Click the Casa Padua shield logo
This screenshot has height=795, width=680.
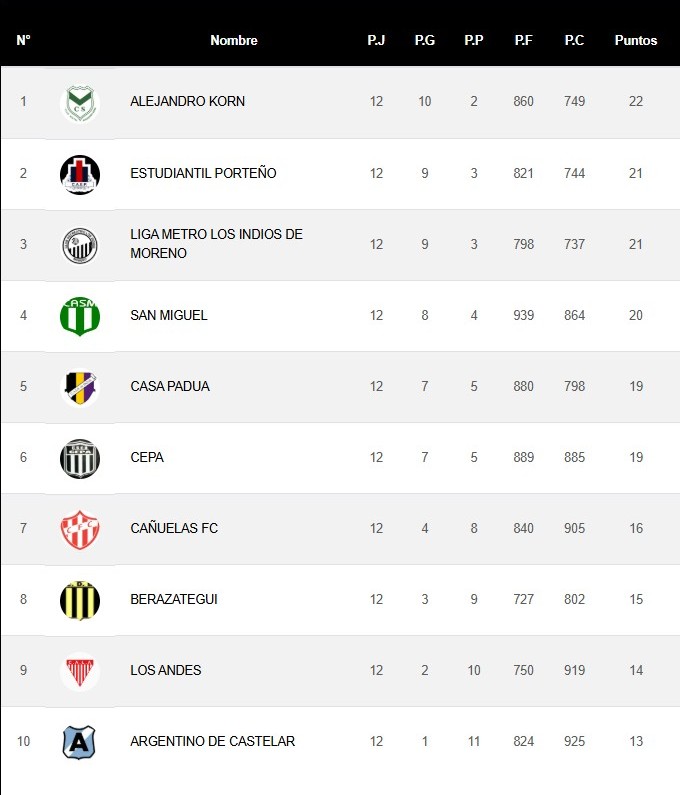80,387
